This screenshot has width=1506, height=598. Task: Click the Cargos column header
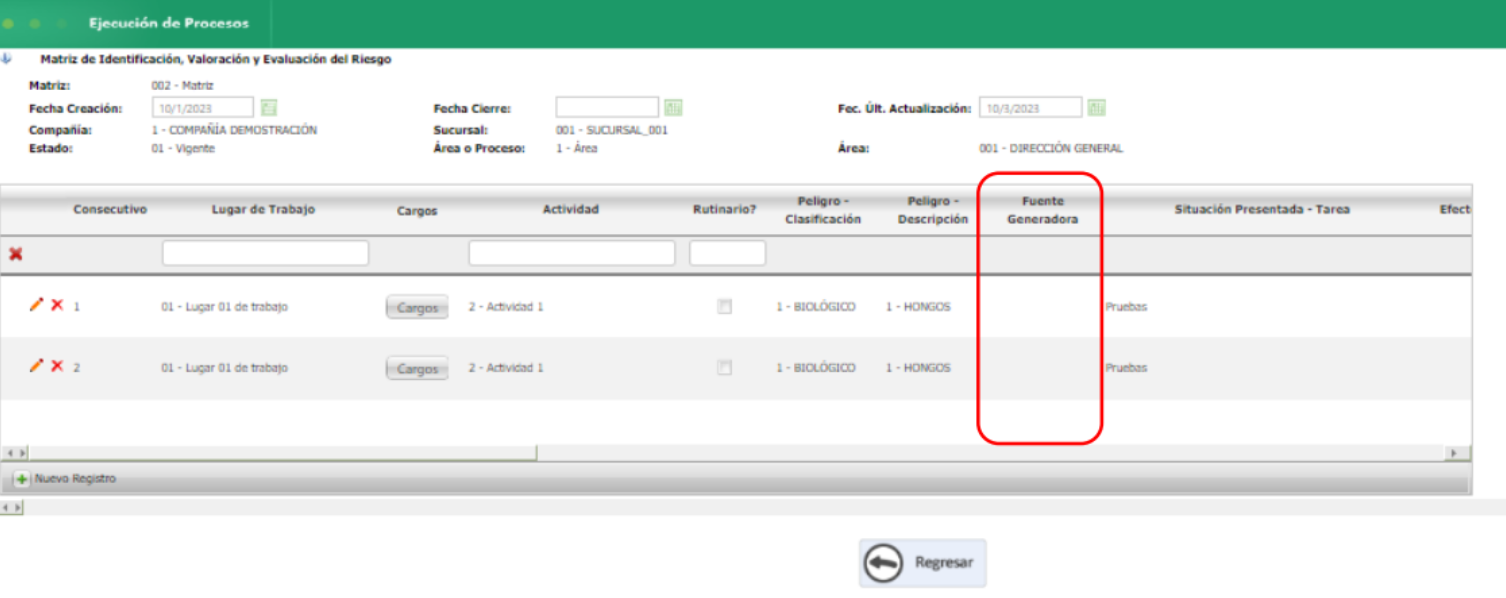[417, 211]
